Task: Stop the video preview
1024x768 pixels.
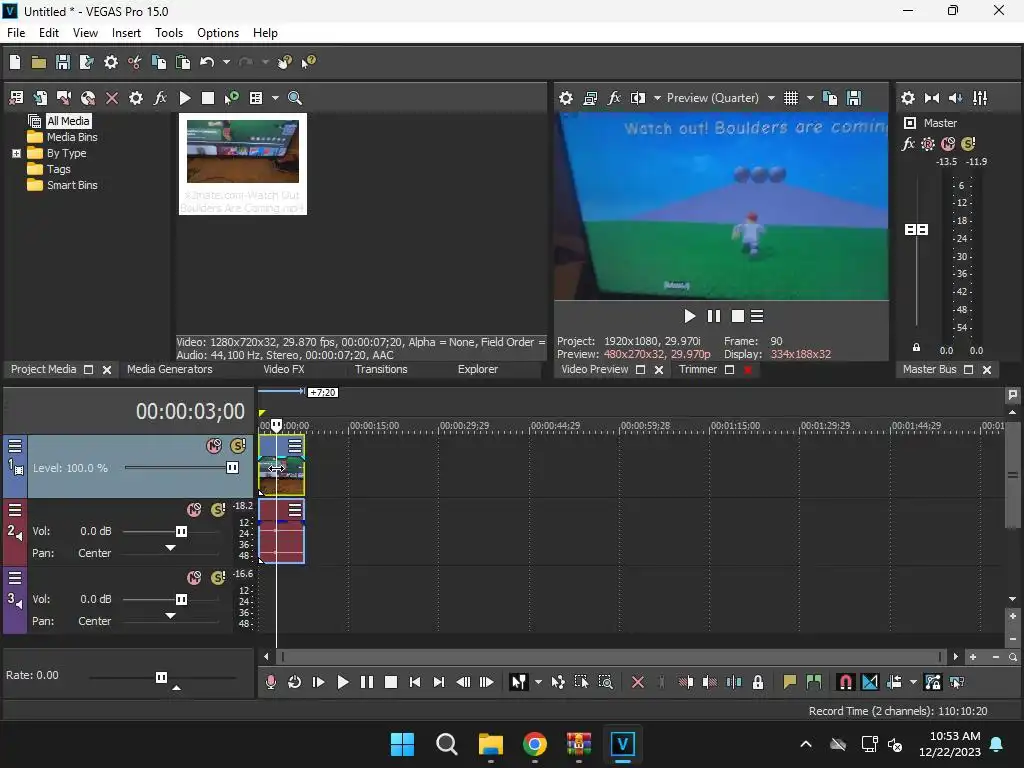Action: click(737, 317)
